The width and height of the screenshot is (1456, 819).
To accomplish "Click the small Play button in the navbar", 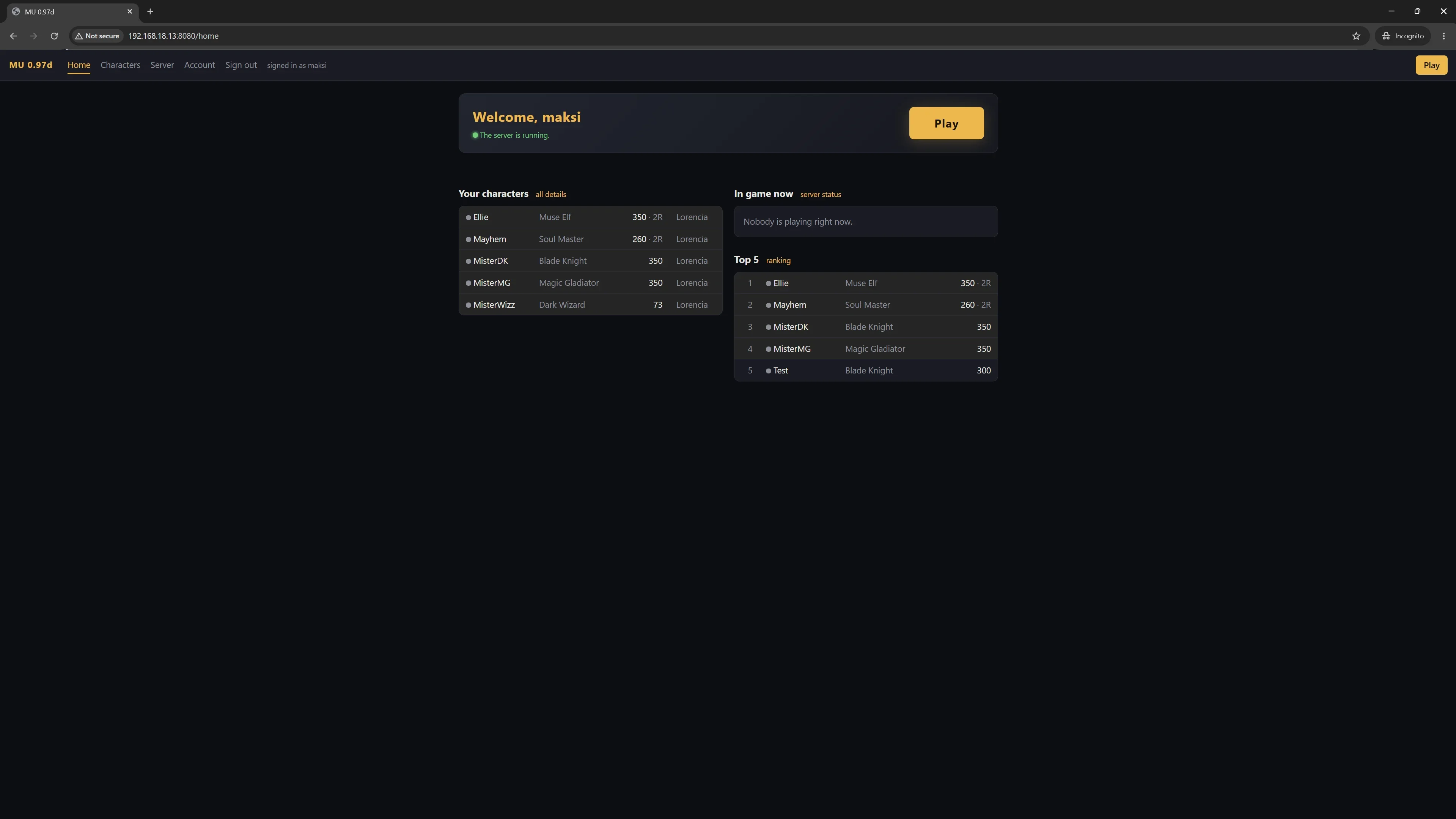I will click(x=1431, y=65).
